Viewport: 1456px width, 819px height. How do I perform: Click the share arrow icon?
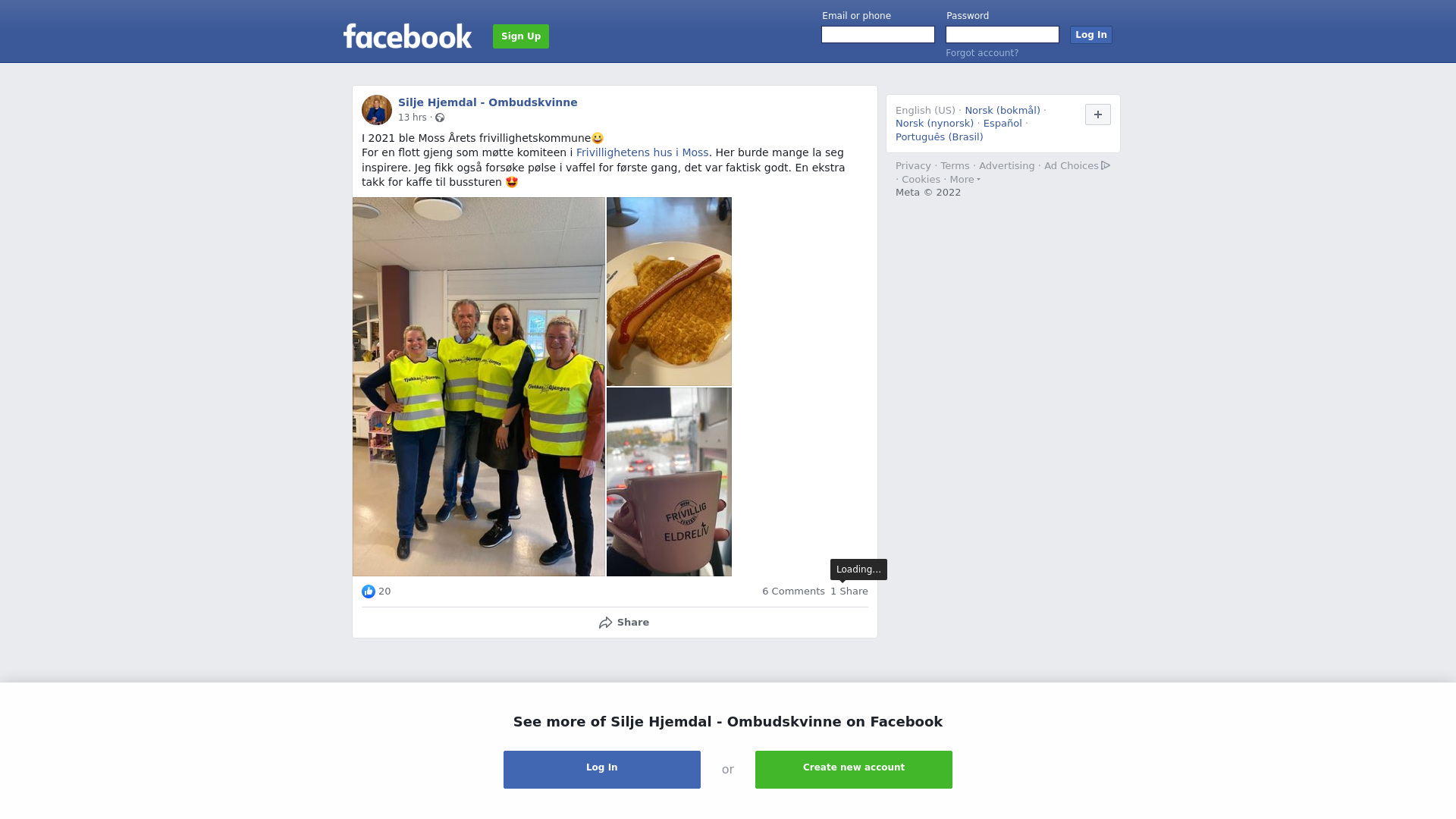tap(605, 623)
